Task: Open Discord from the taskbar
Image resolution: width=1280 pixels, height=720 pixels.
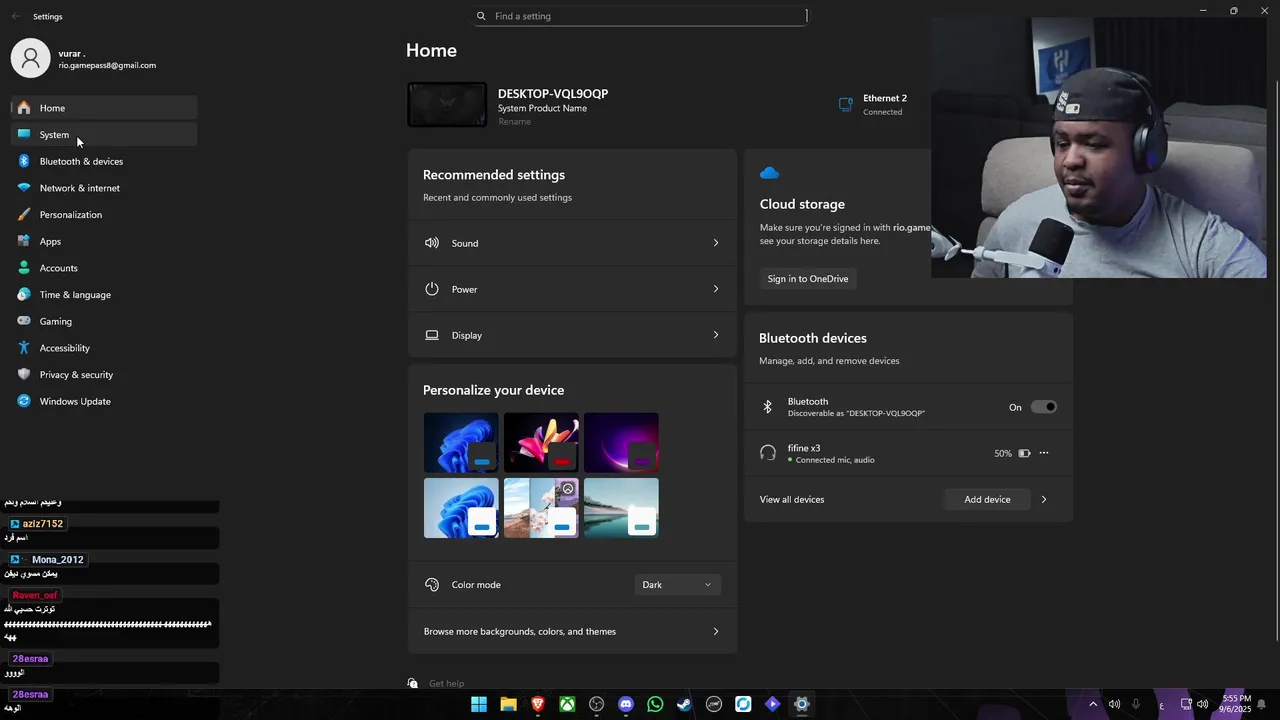Action: click(x=626, y=704)
